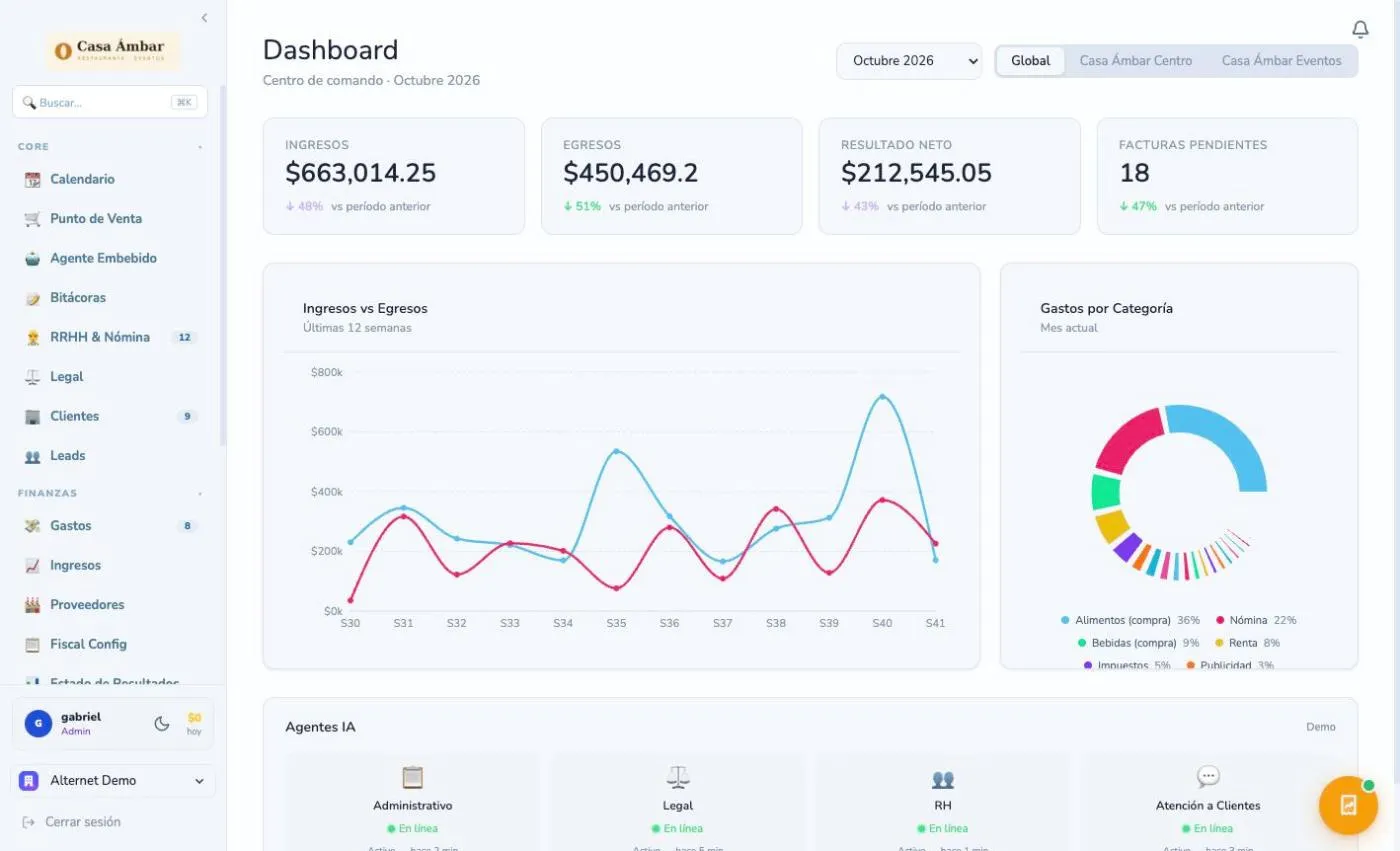Click the Calendario sidebar icon
The height and width of the screenshot is (851, 1400).
pyautogui.click(x=32, y=180)
